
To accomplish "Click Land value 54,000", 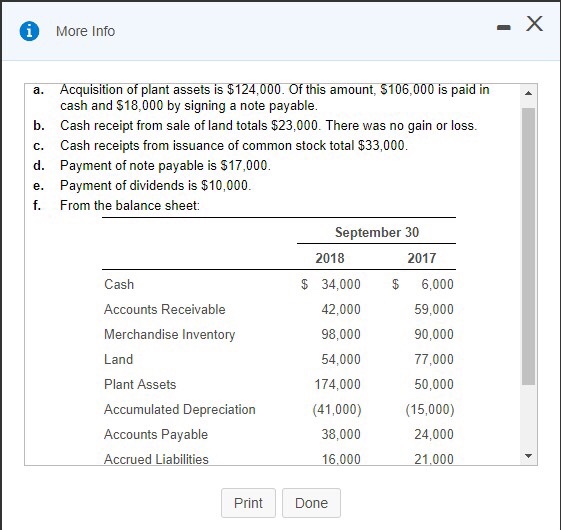I will (x=341, y=359).
